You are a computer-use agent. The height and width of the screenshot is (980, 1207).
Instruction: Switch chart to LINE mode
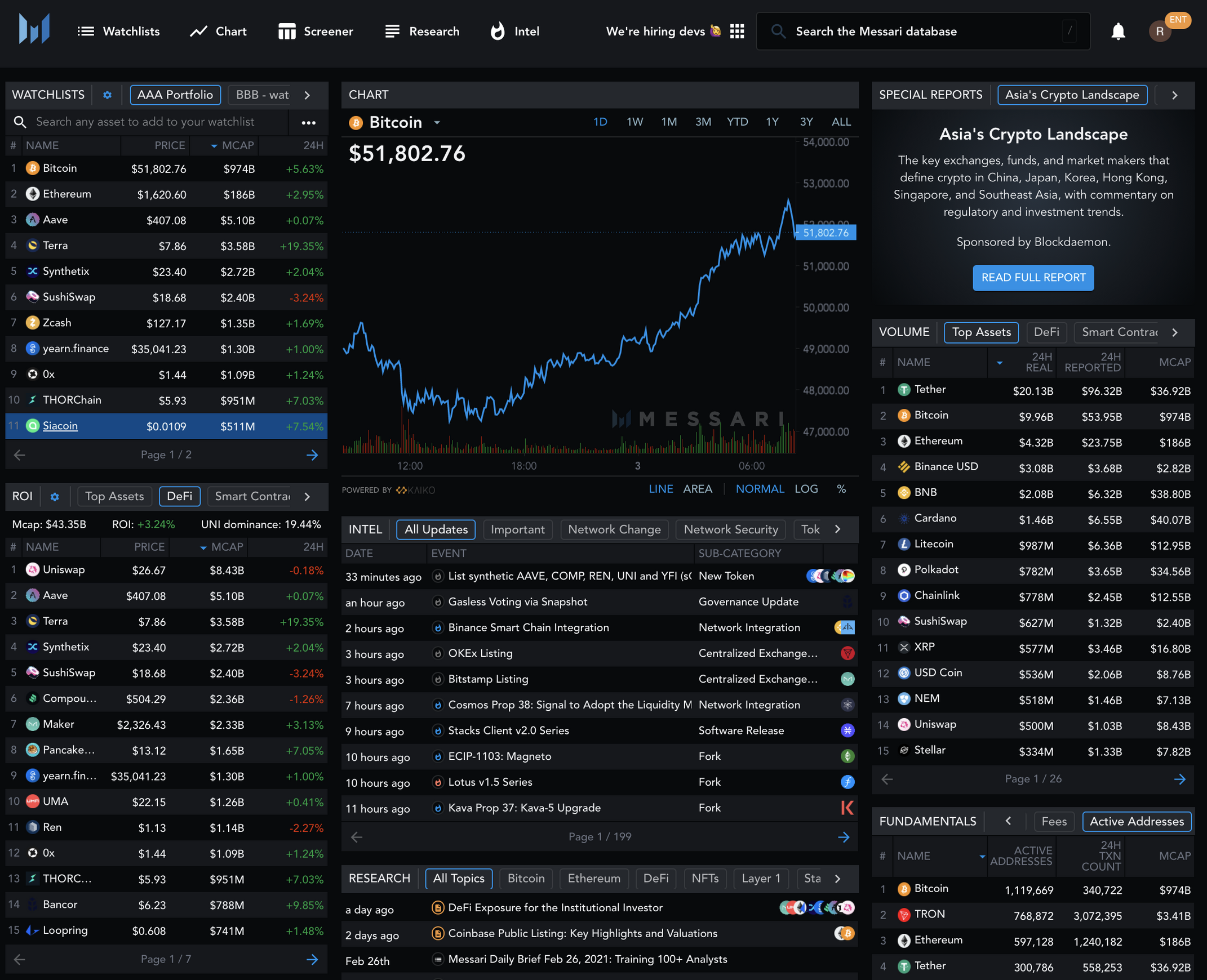pyautogui.click(x=661, y=489)
